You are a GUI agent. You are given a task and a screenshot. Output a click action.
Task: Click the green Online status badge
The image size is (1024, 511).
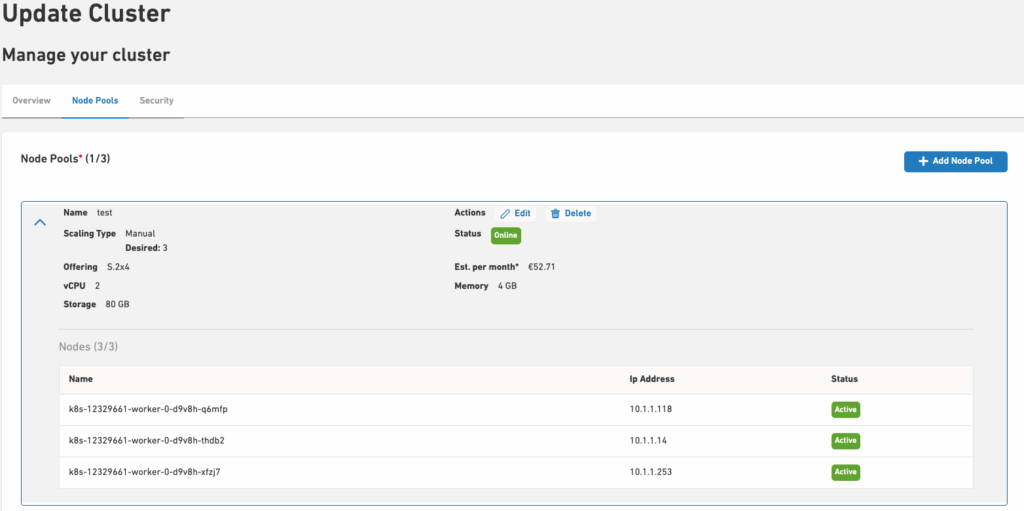[x=505, y=235]
